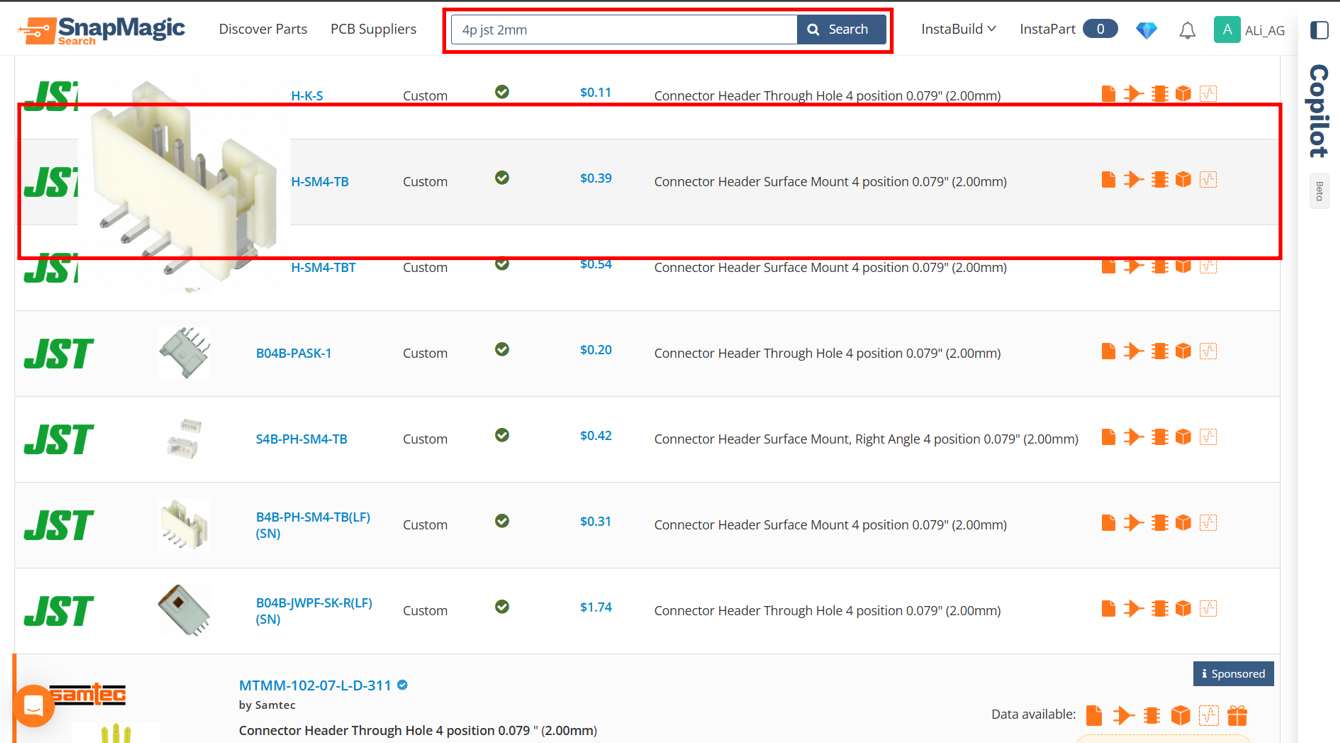The height and width of the screenshot is (743, 1340).
Task: Open the S4B-PH-SM4-TB part link
Action: tap(302, 439)
